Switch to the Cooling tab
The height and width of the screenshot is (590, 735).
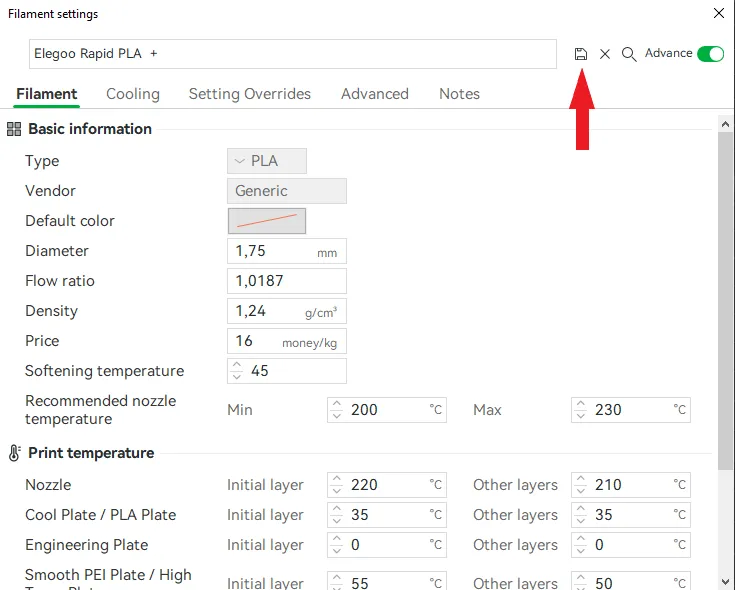(x=133, y=94)
